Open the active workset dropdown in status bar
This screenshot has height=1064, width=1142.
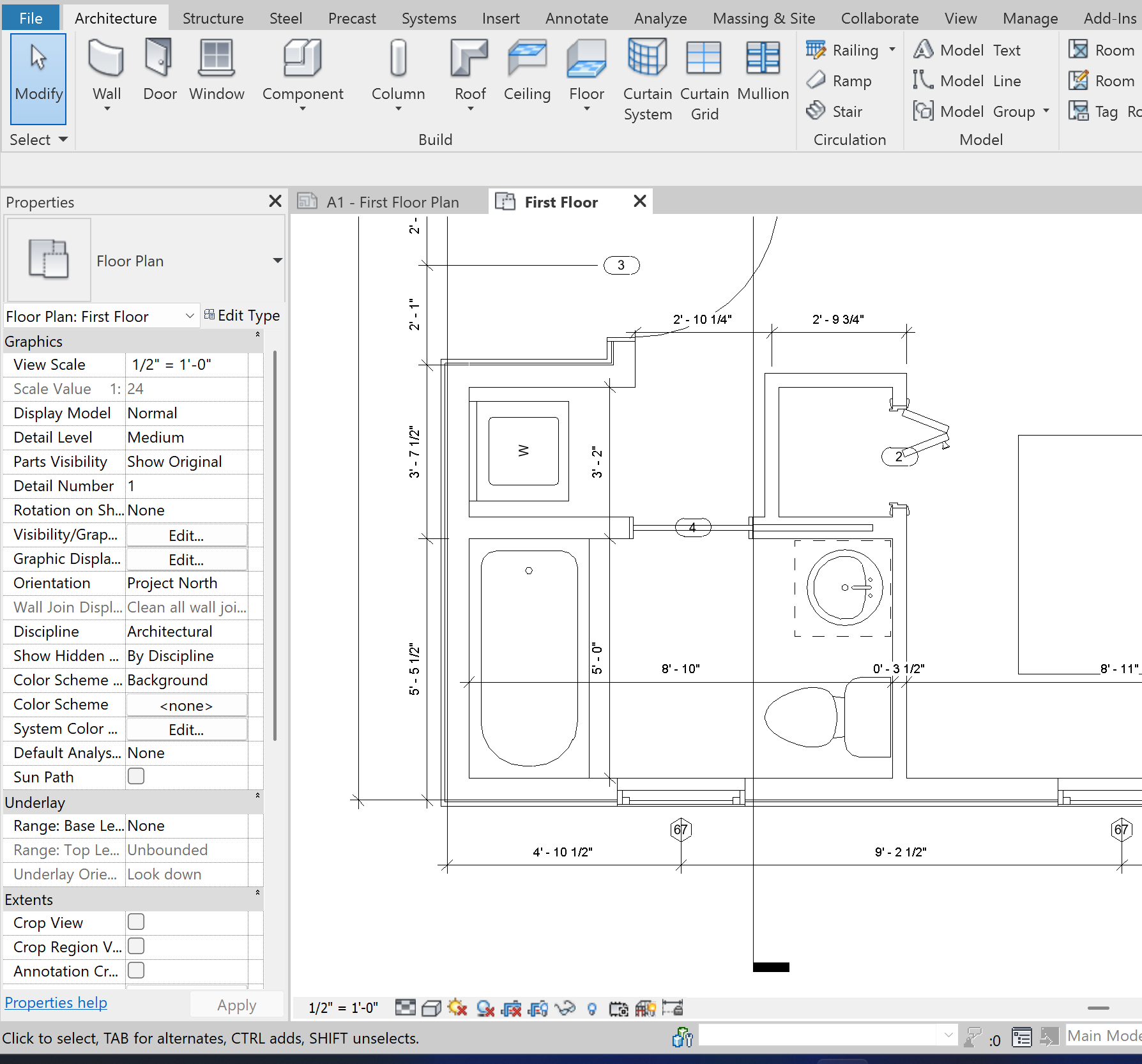click(x=948, y=1035)
